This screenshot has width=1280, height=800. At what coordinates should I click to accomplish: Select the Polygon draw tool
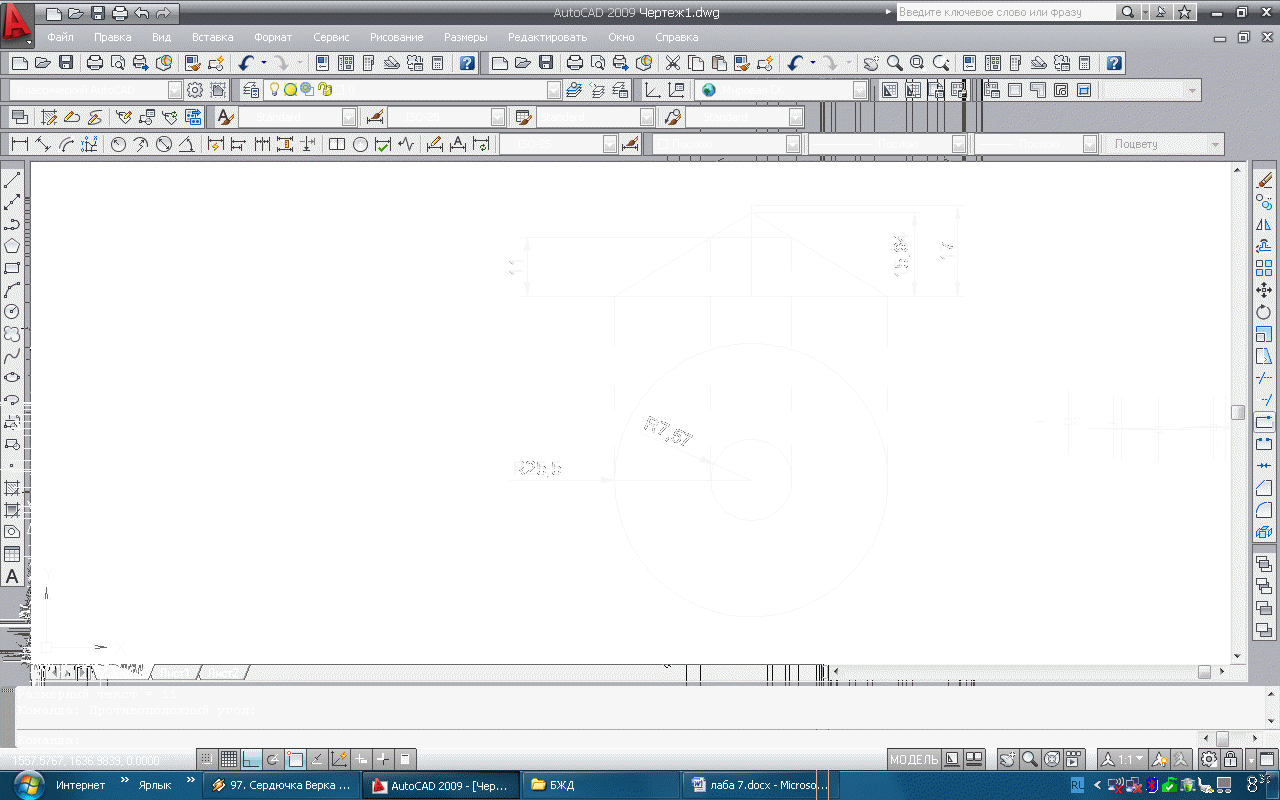12,246
